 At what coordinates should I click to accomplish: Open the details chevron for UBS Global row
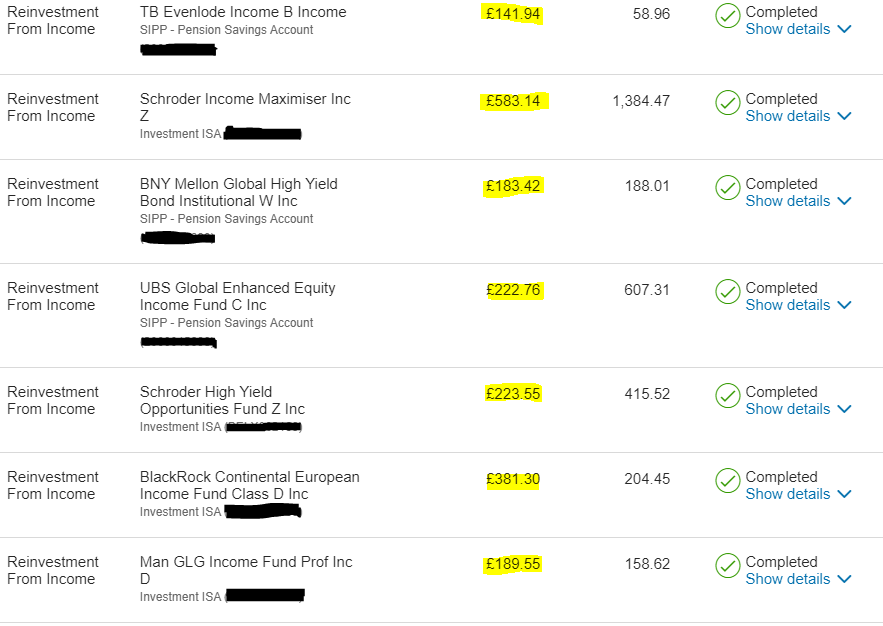point(844,305)
